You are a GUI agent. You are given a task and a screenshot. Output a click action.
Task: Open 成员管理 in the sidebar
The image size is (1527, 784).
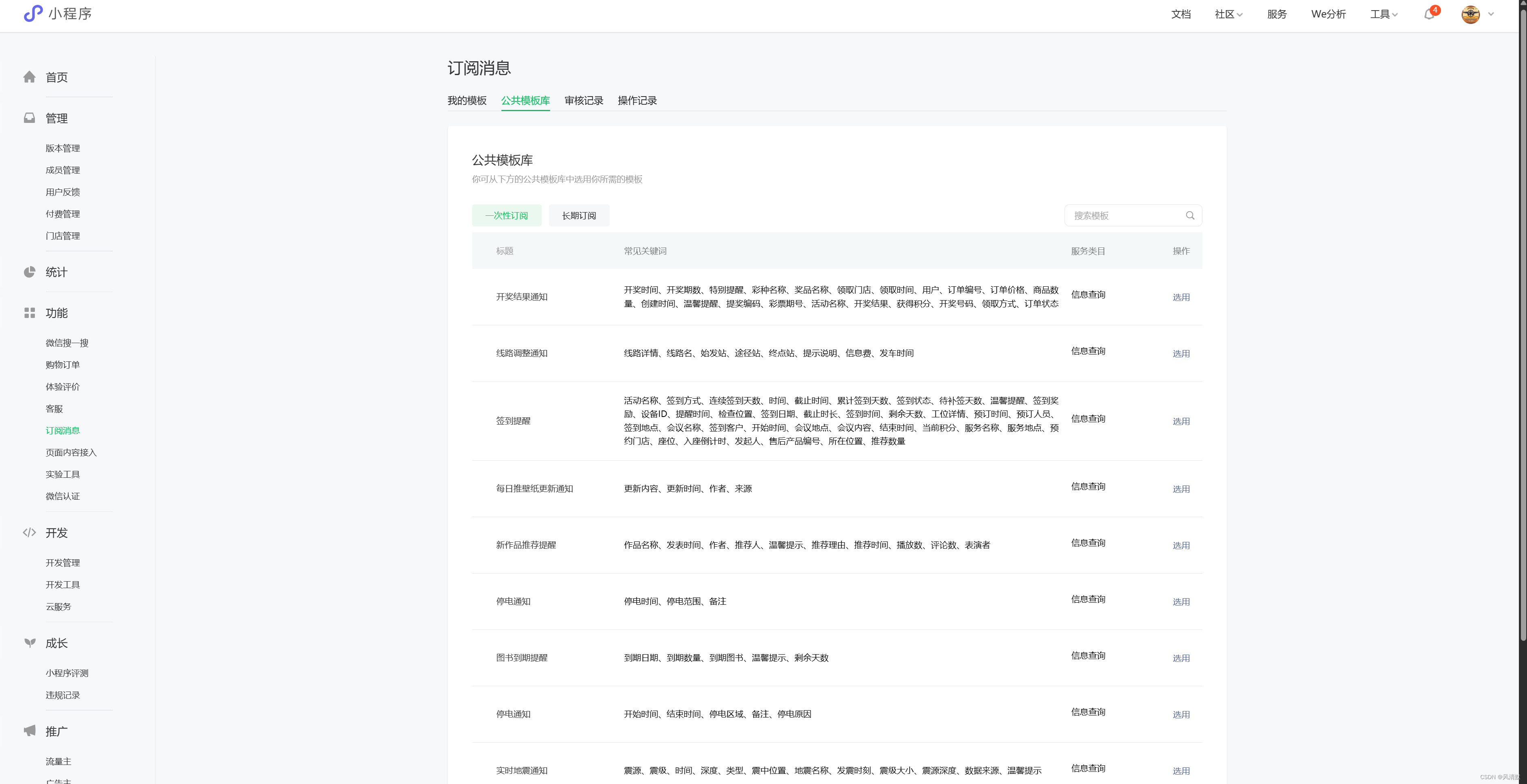pos(63,170)
